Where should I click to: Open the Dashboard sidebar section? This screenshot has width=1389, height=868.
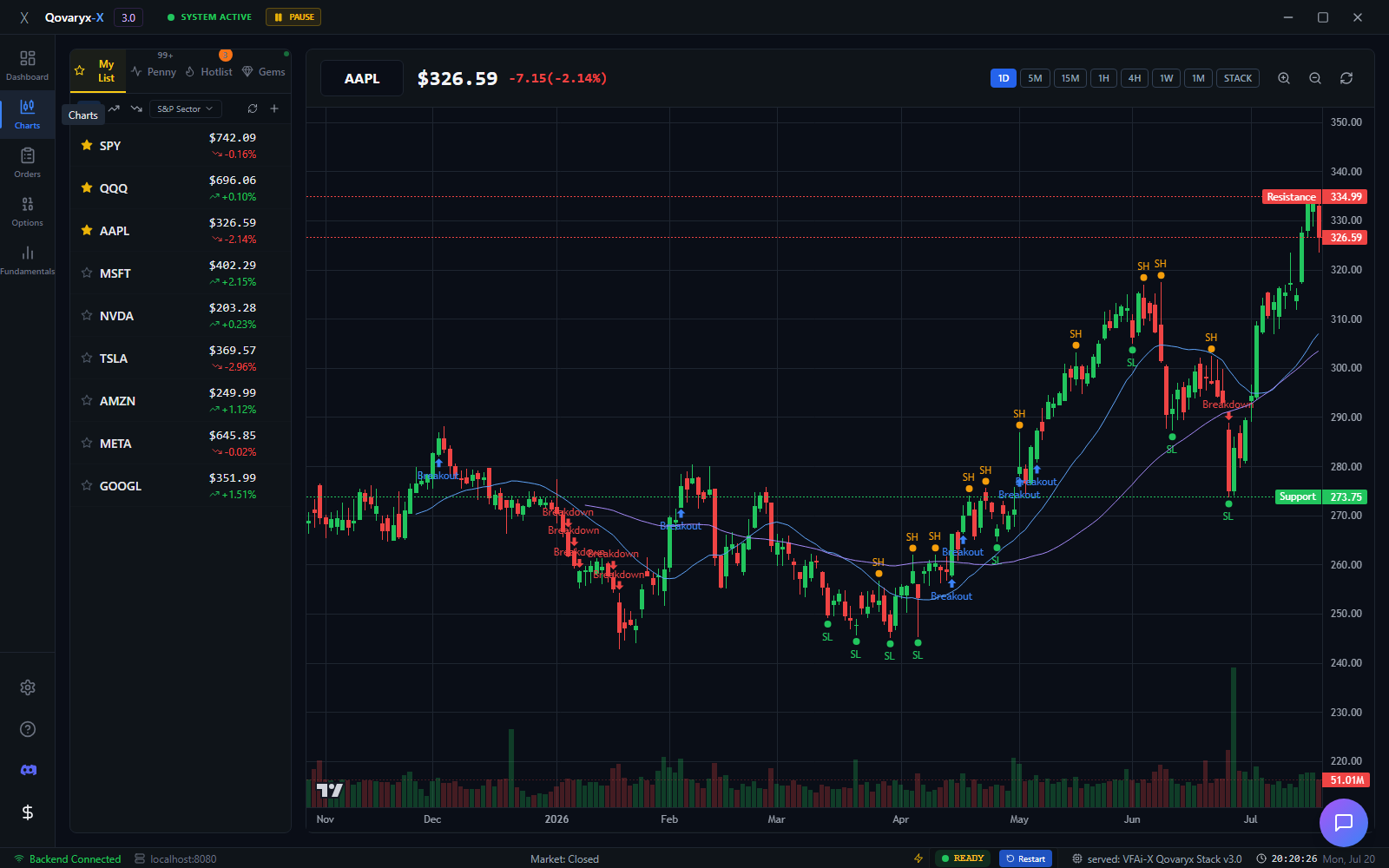point(27,66)
